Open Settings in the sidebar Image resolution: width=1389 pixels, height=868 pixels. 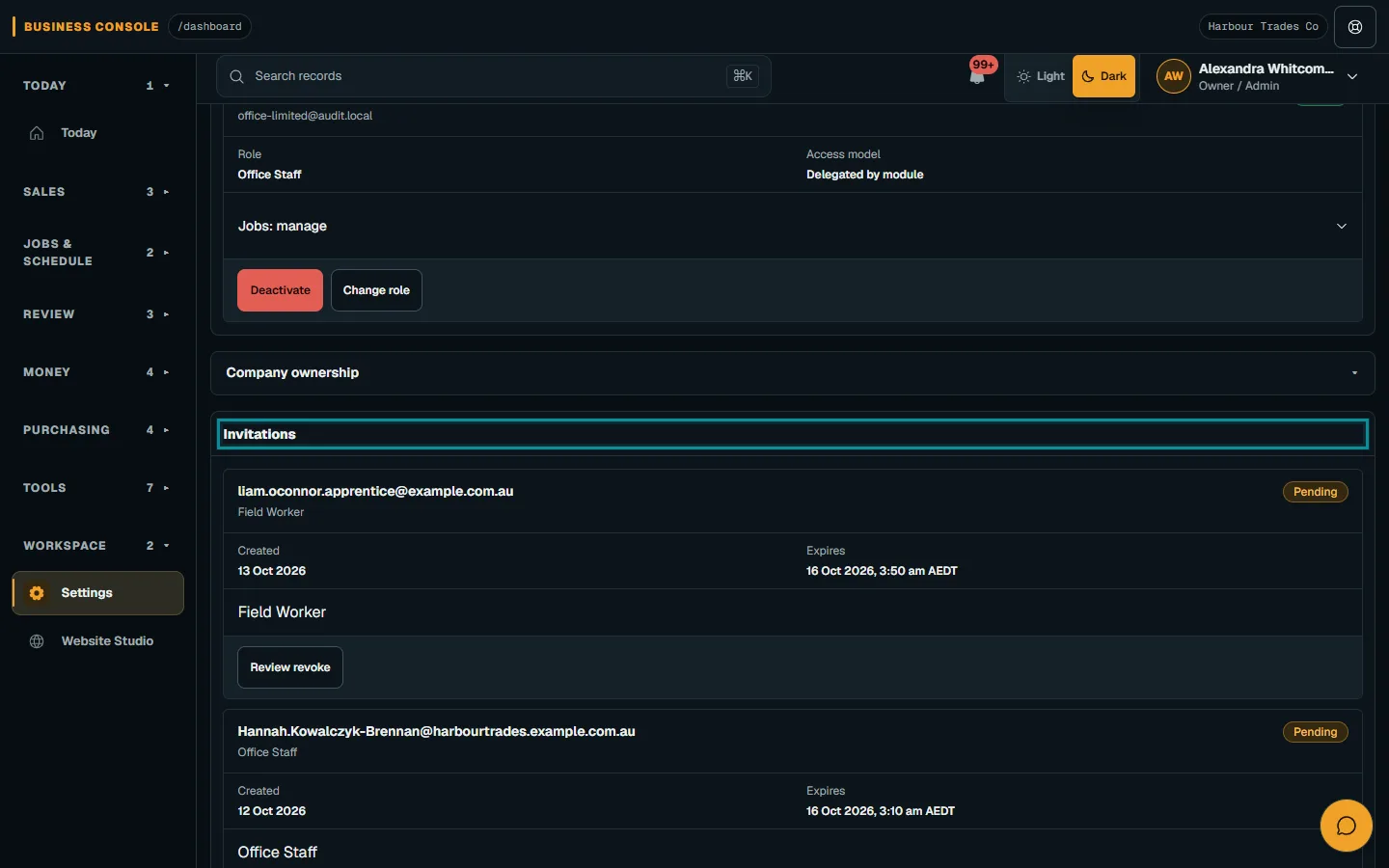click(97, 593)
